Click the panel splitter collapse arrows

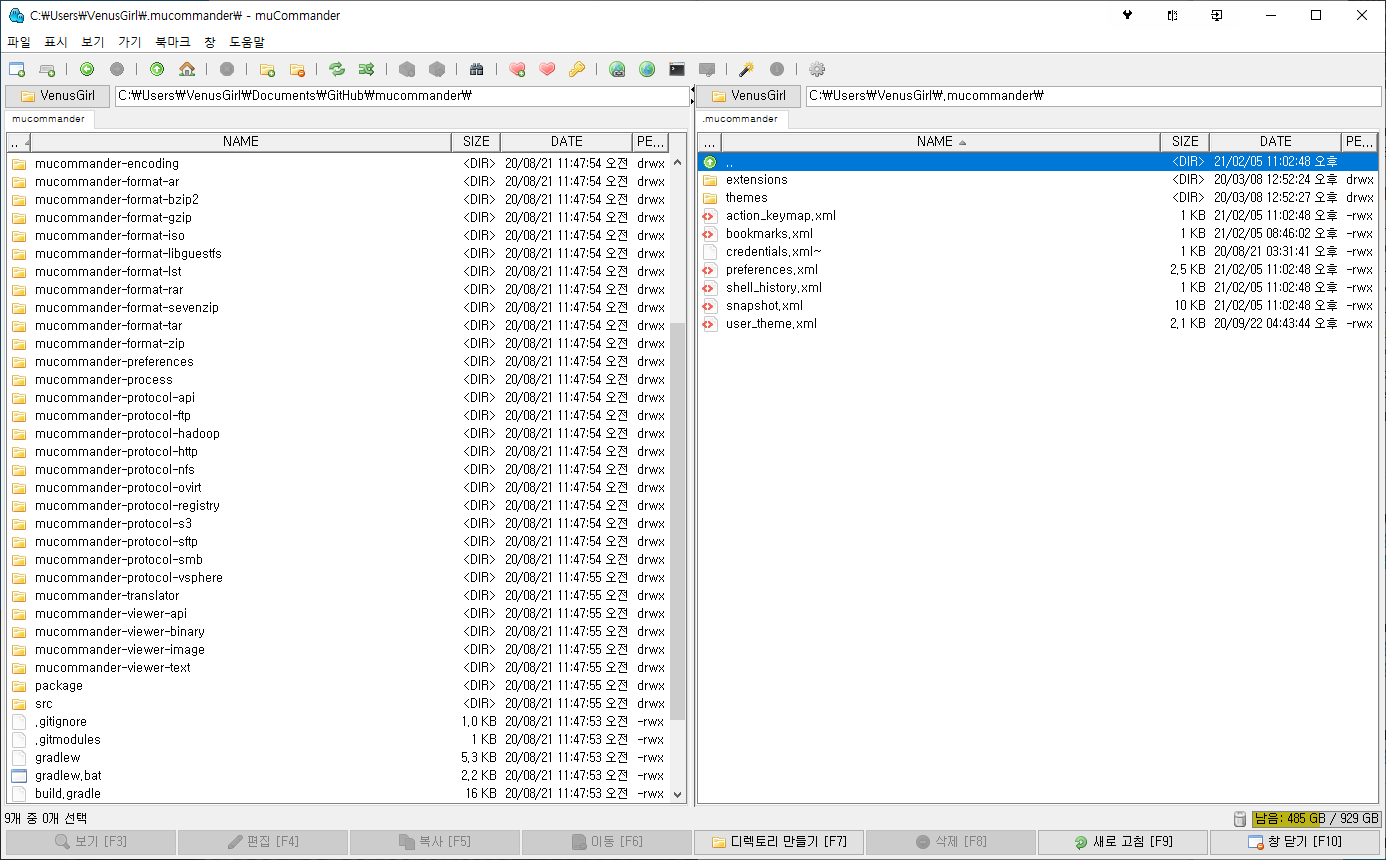pos(692,96)
